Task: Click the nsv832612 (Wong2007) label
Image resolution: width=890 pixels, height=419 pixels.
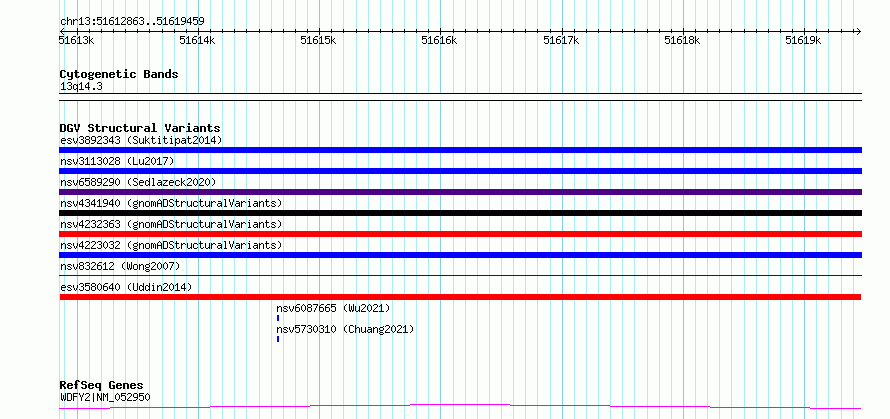Action: click(120, 266)
